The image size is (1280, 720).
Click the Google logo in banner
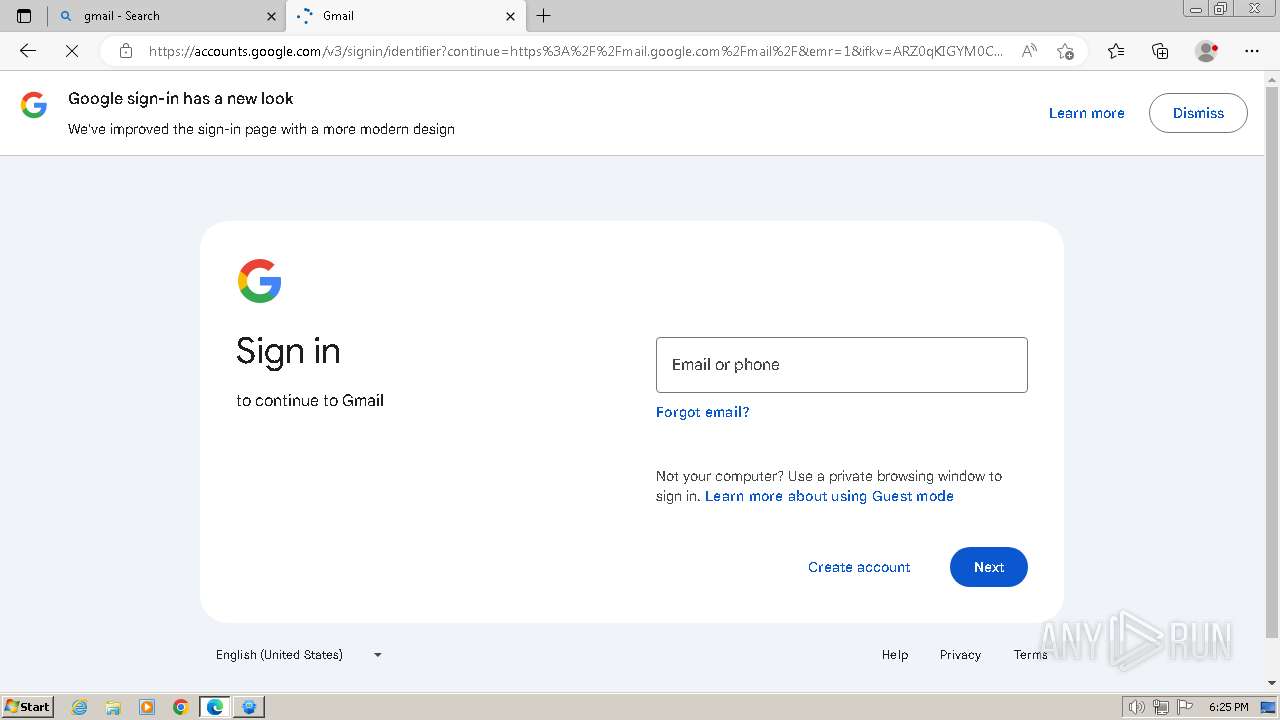click(34, 105)
